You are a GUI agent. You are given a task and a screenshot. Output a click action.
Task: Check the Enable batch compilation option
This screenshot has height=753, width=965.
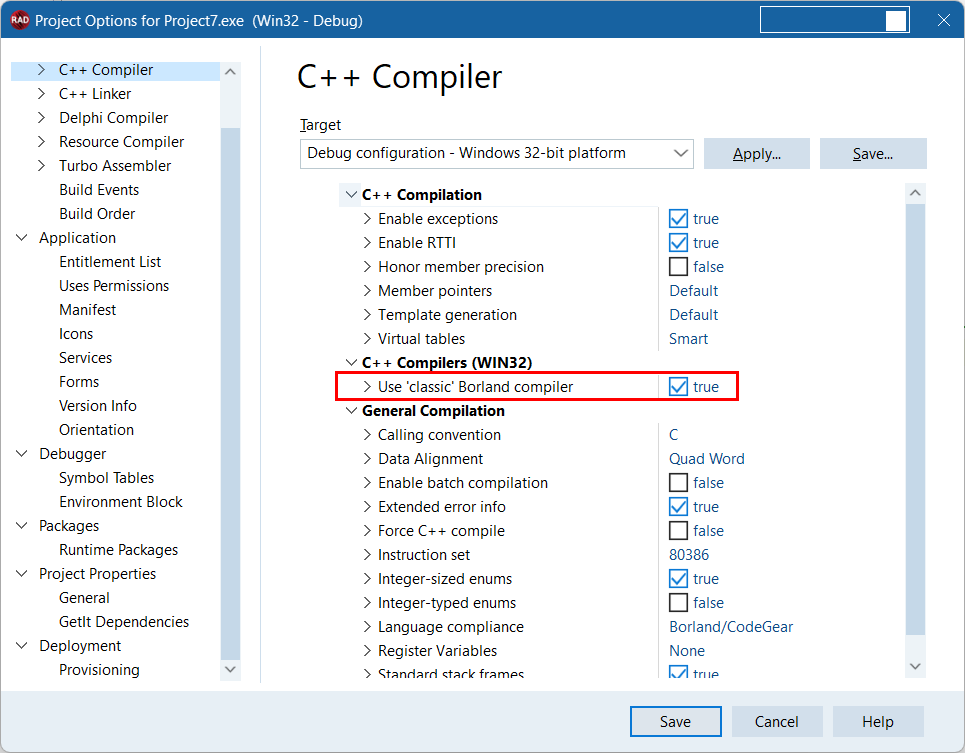pos(678,483)
